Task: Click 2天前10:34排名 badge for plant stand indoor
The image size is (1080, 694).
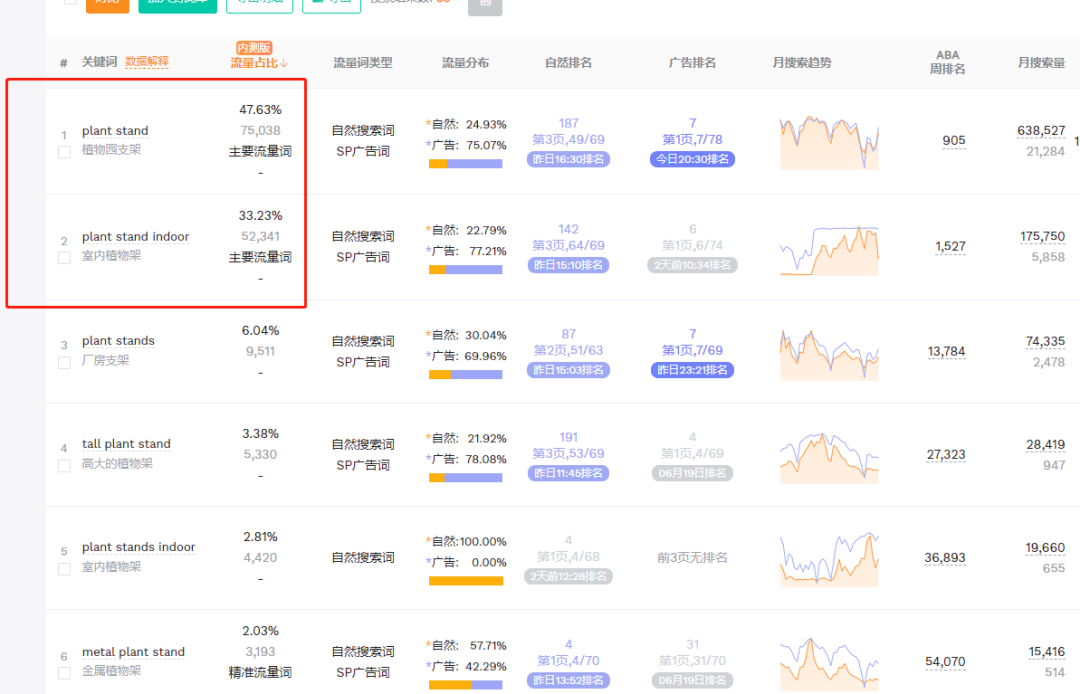Action: 692,265
